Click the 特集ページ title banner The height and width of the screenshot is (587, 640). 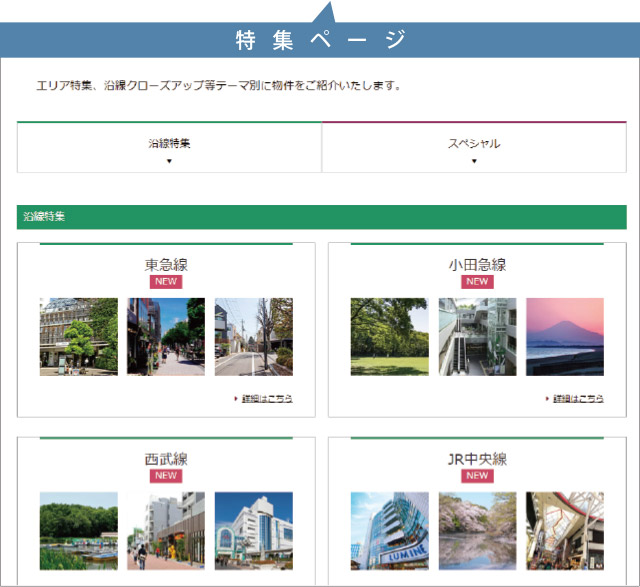coord(320,40)
